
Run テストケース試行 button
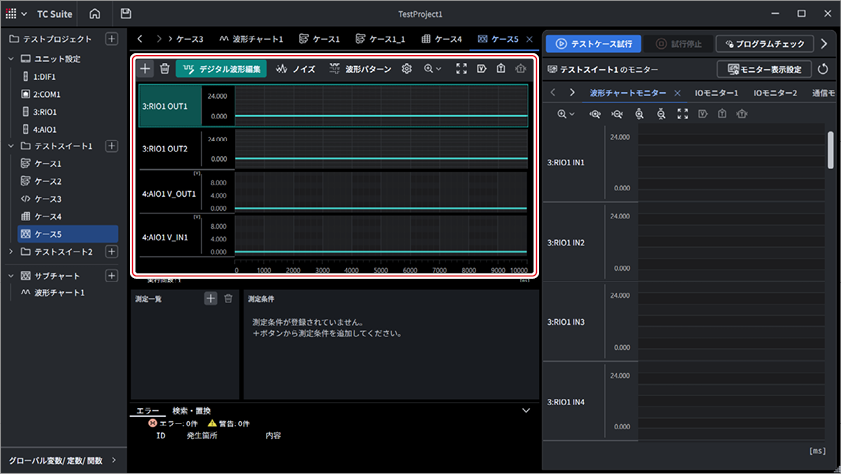coord(593,43)
